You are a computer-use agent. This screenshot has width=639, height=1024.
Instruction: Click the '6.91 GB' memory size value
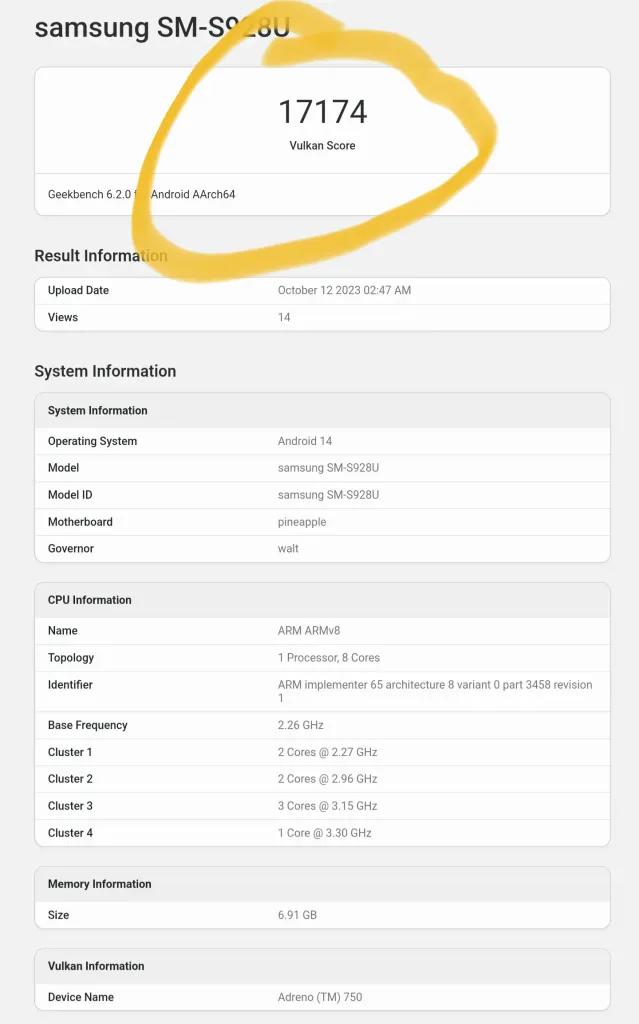pos(297,916)
